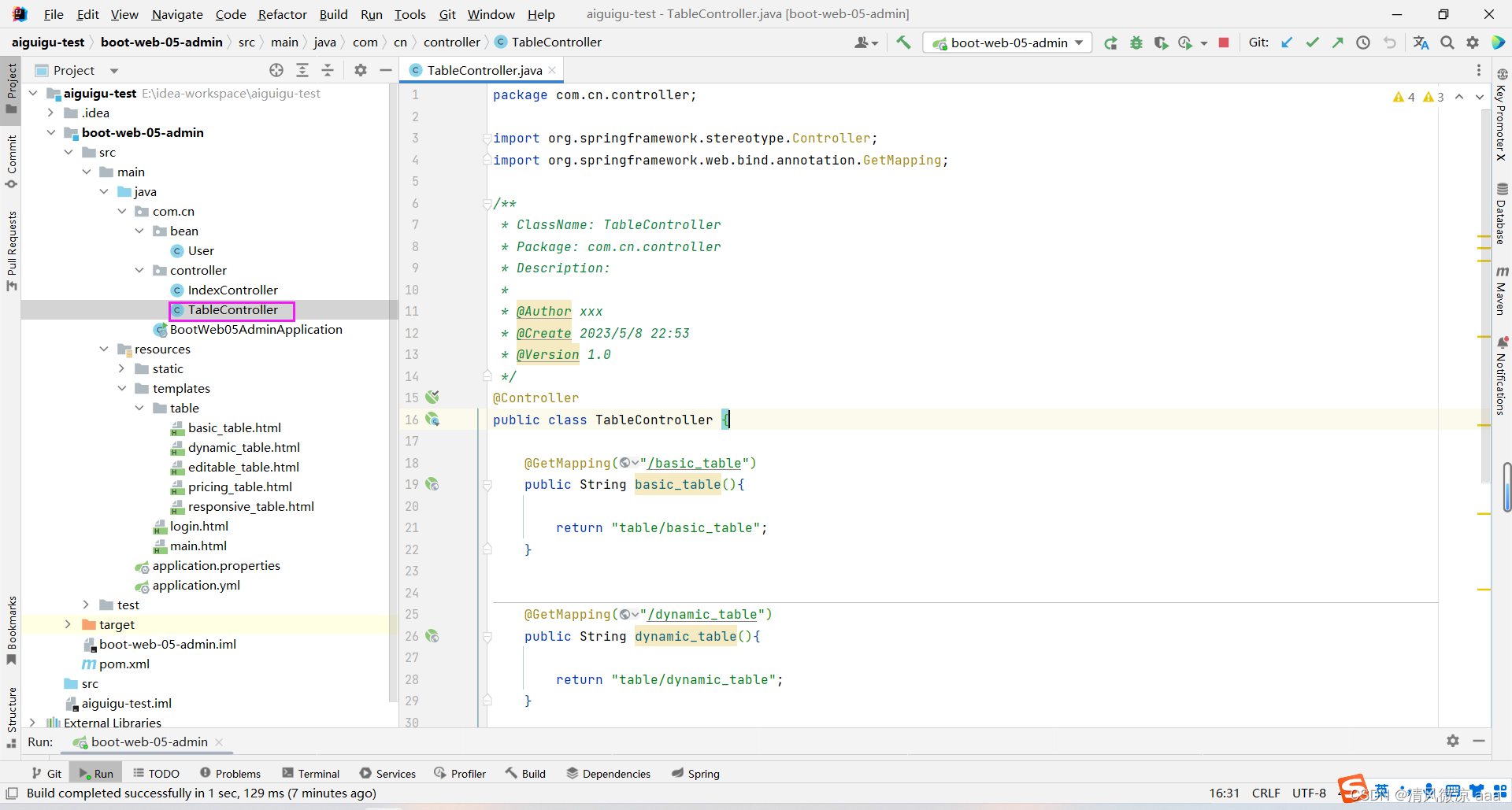Close the TableController.java tab
1512x810 pixels.
pos(553,70)
